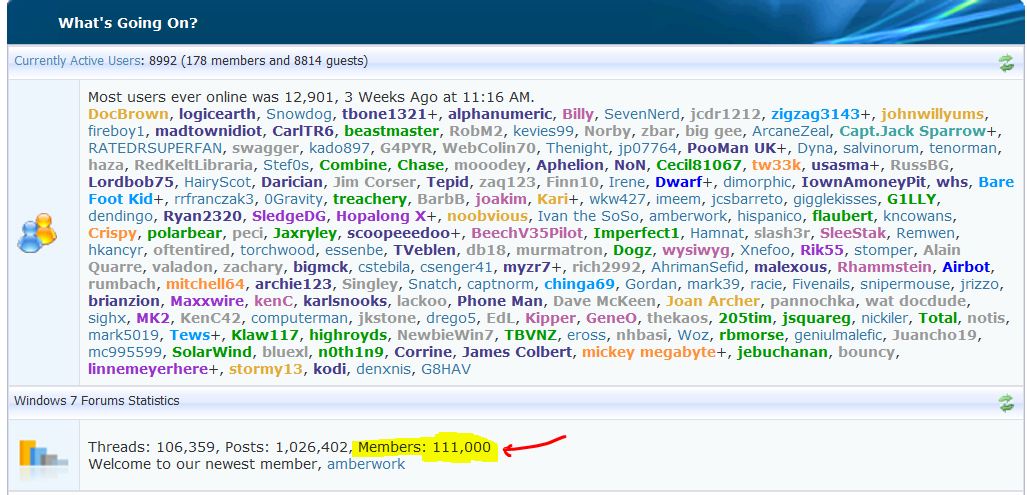Select PooMan UK user link

(x=731, y=148)
